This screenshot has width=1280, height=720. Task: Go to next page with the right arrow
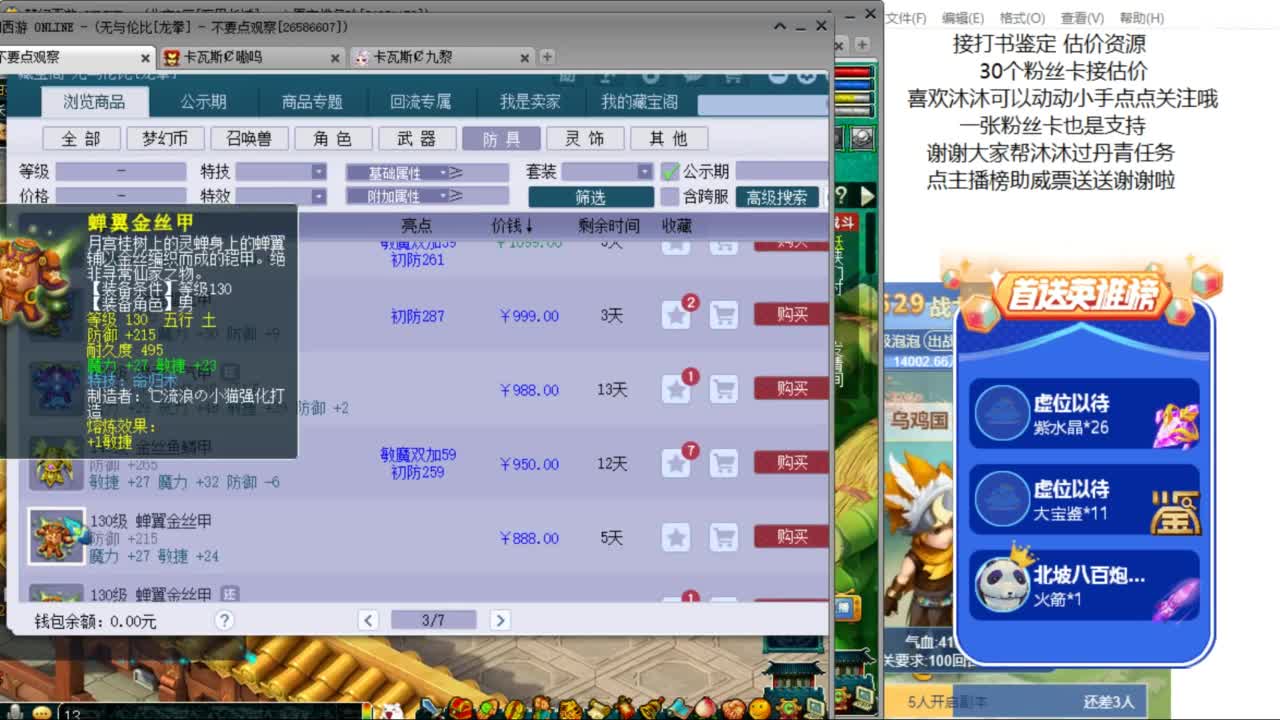click(500, 620)
